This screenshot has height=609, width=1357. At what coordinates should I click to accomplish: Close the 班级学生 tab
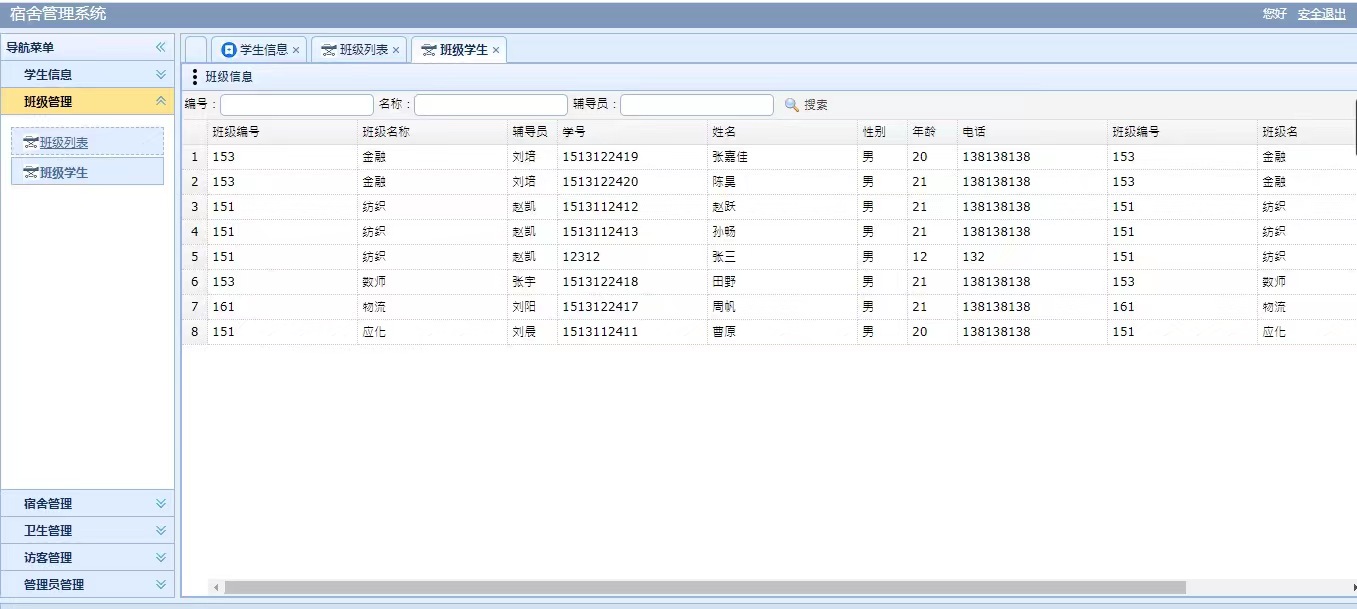click(x=496, y=50)
